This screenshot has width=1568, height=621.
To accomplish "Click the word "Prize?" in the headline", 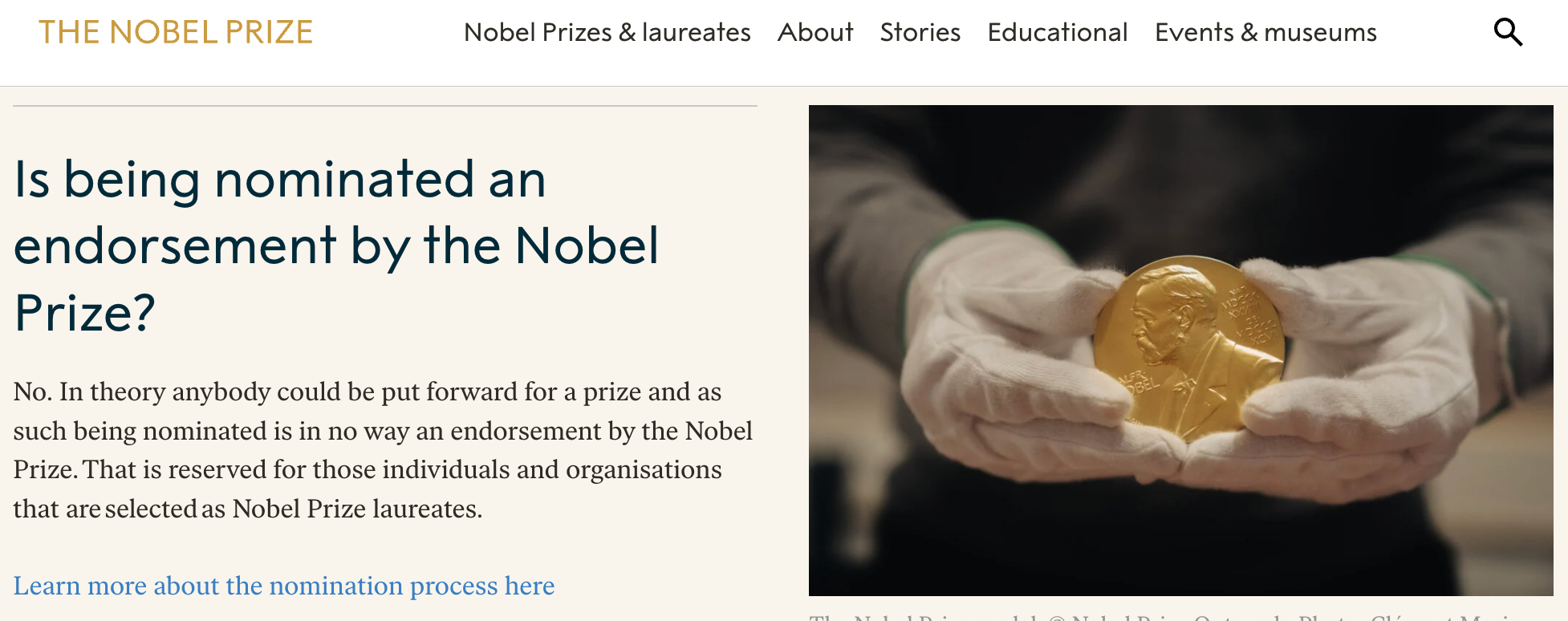I will coord(85,312).
